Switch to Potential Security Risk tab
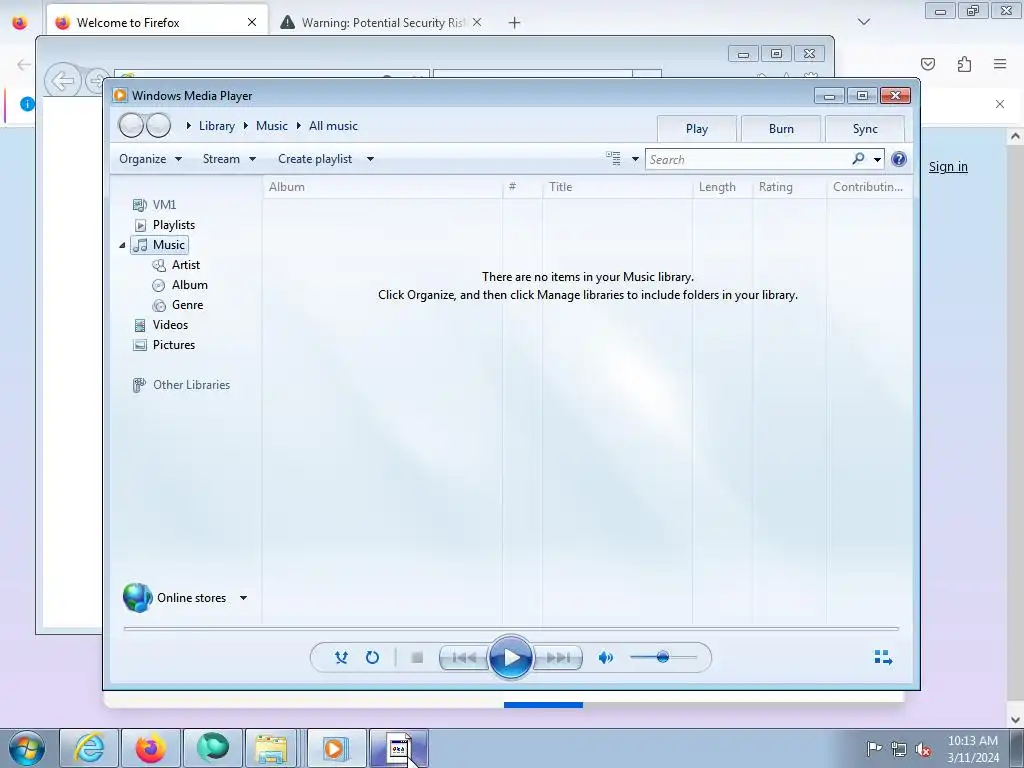 pyautogui.click(x=381, y=22)
